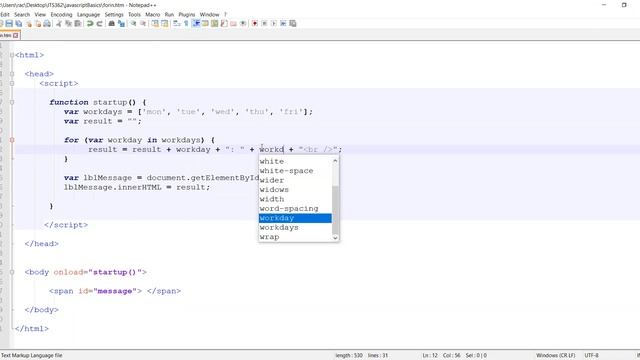The width and height of the screenshot is (640, 360).
Task: Open the User Defined Language icon
Action: click(x=205, y=24)
